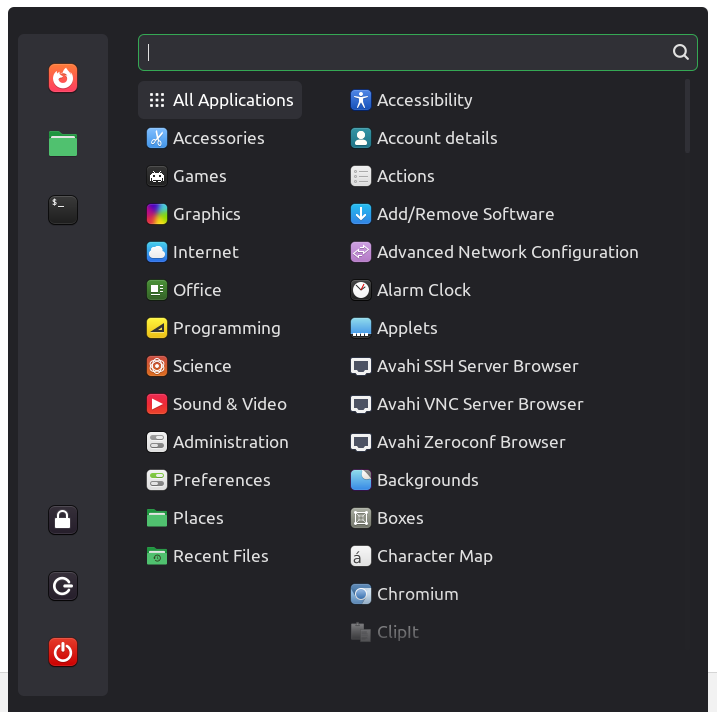Select the Graphics category
The height and width of the screenshot is (712, 717).
click(206, 214)
